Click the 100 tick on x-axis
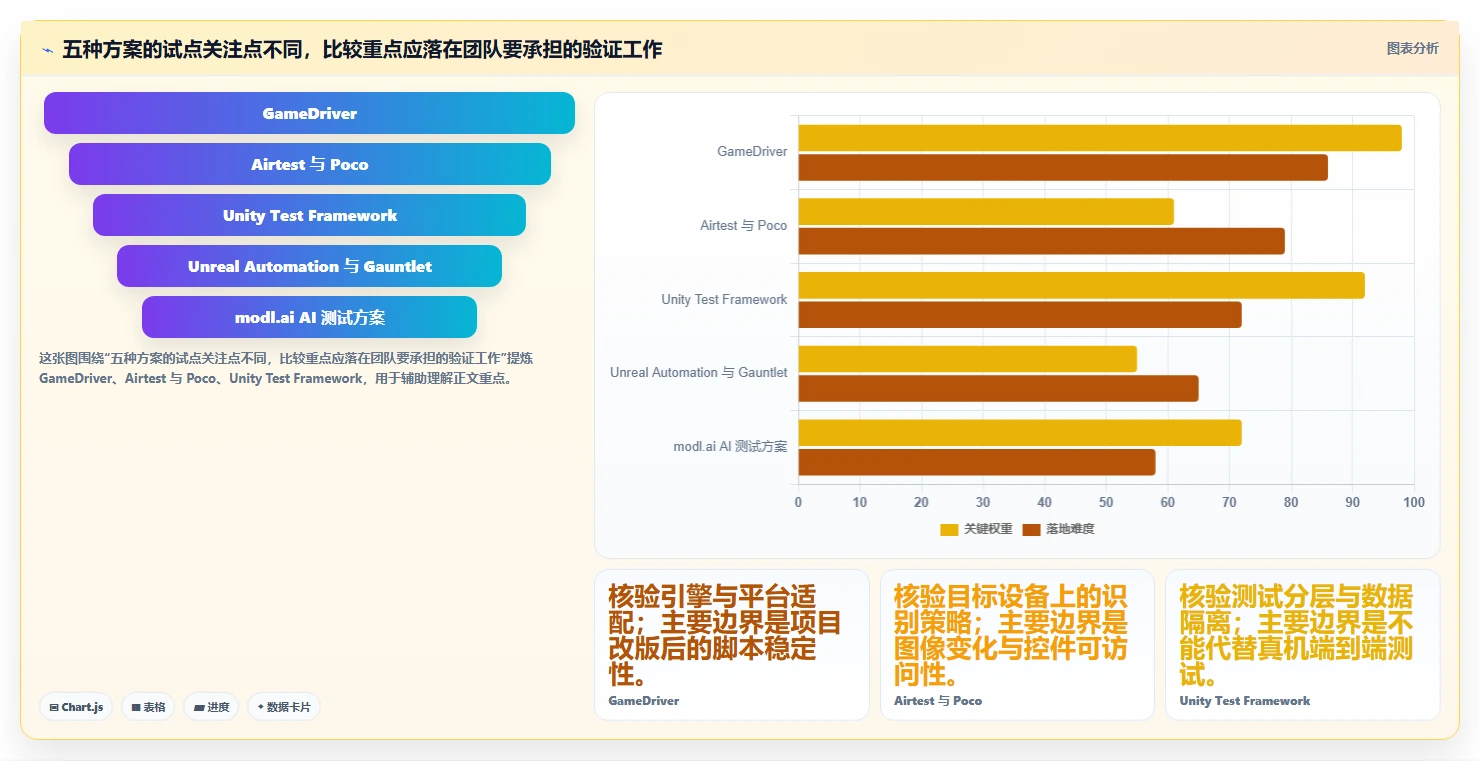The image size is (1480, 761). click(x=1414, y=502)
